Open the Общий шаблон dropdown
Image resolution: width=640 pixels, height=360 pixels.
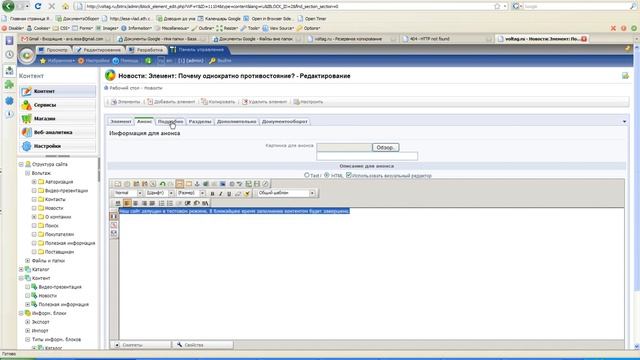click(x=312, y=193)
